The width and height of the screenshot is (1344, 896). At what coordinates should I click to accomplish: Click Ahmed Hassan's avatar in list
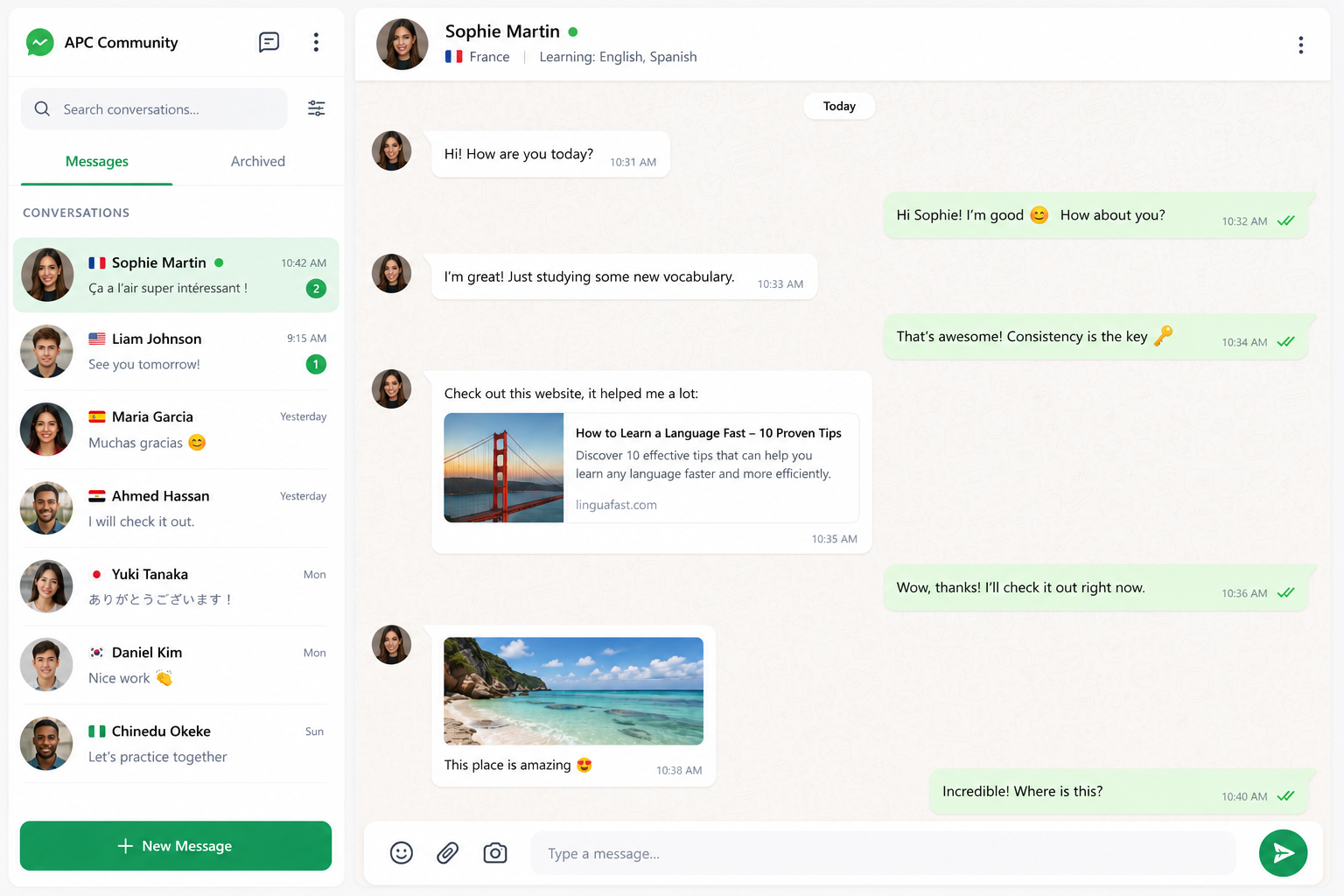[x=46, y=507]
